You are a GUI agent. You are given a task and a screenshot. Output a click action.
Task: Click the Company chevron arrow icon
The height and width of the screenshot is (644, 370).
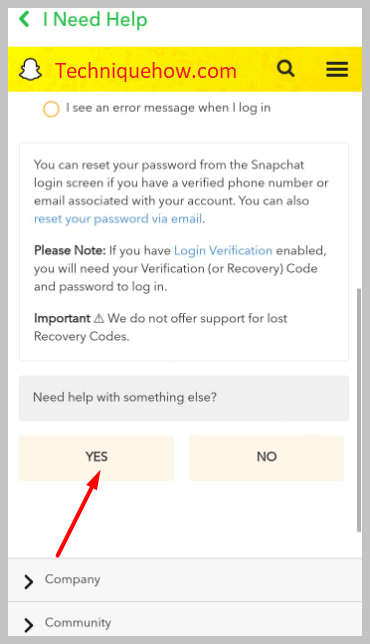coord(28,582)
